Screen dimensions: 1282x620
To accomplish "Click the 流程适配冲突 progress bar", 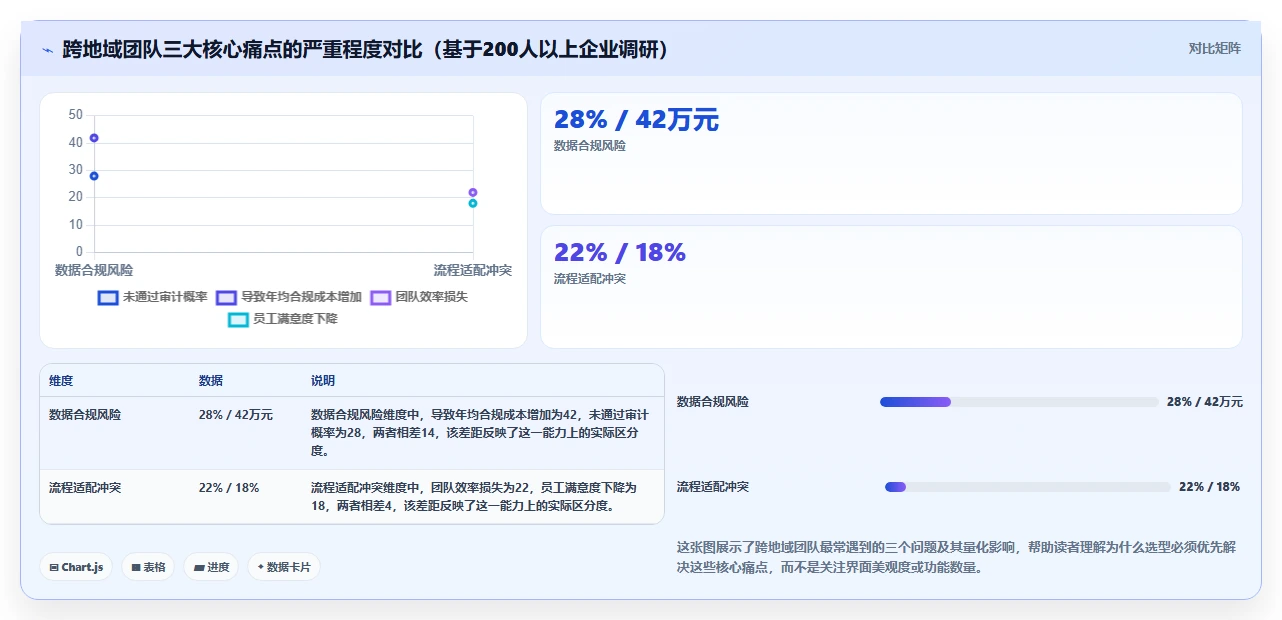I will [x=1028, y=487].
